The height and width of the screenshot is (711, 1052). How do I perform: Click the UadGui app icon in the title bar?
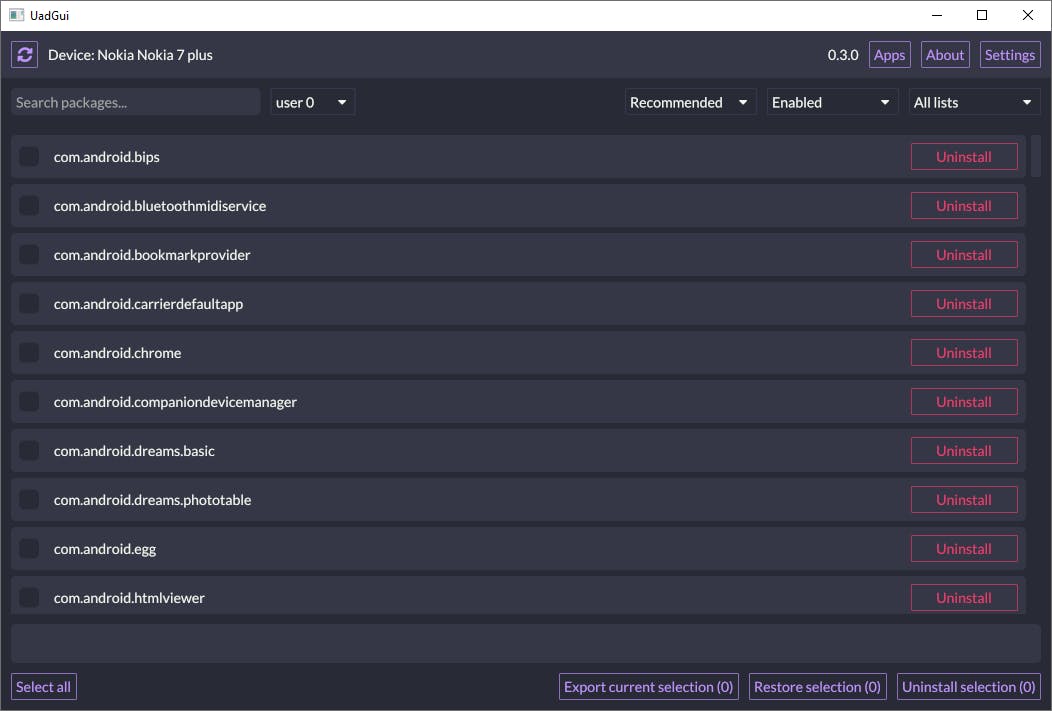16,15
